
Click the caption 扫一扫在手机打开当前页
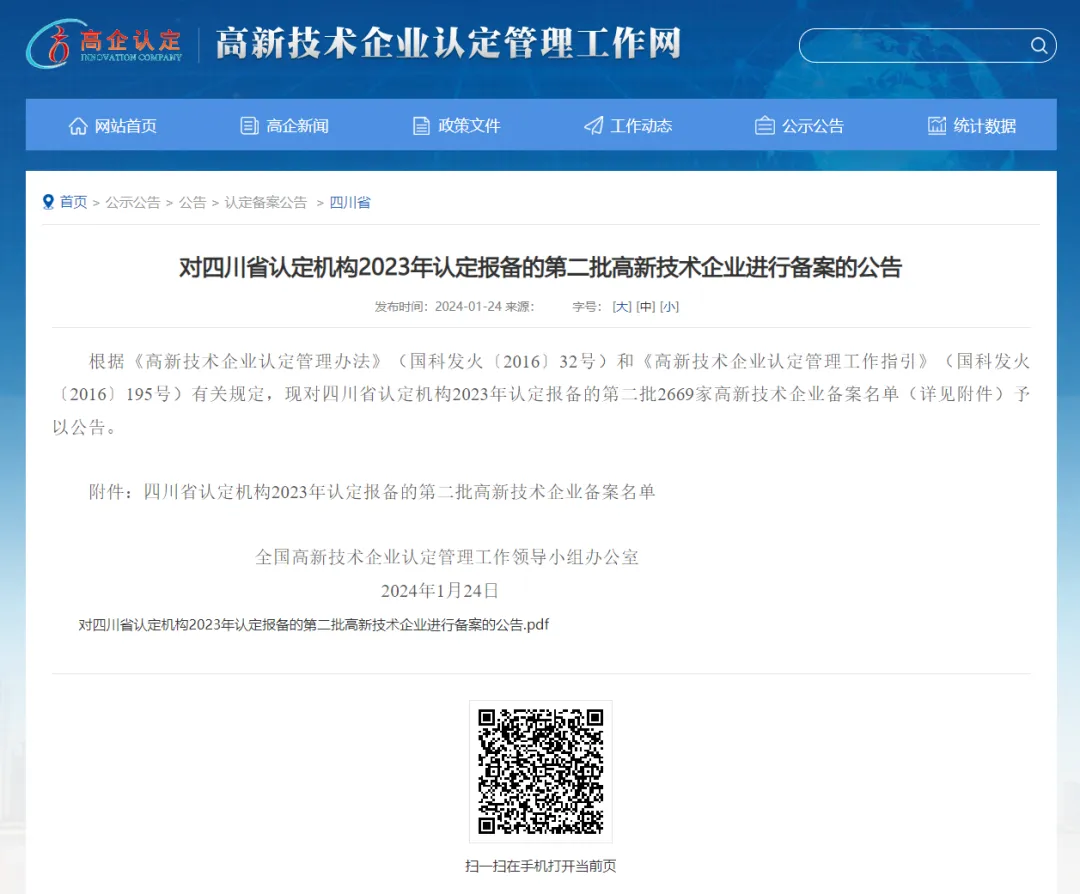pyautogui.click(x=541, y=866)
